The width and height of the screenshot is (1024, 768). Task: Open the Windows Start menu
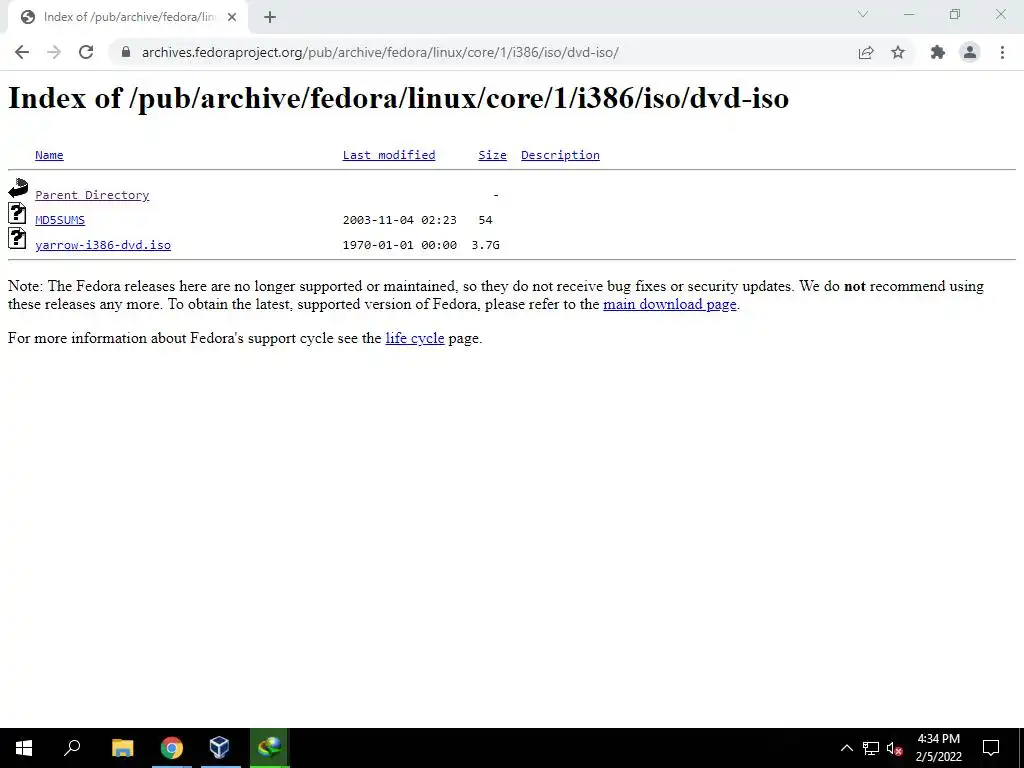[x=24, y=748]
